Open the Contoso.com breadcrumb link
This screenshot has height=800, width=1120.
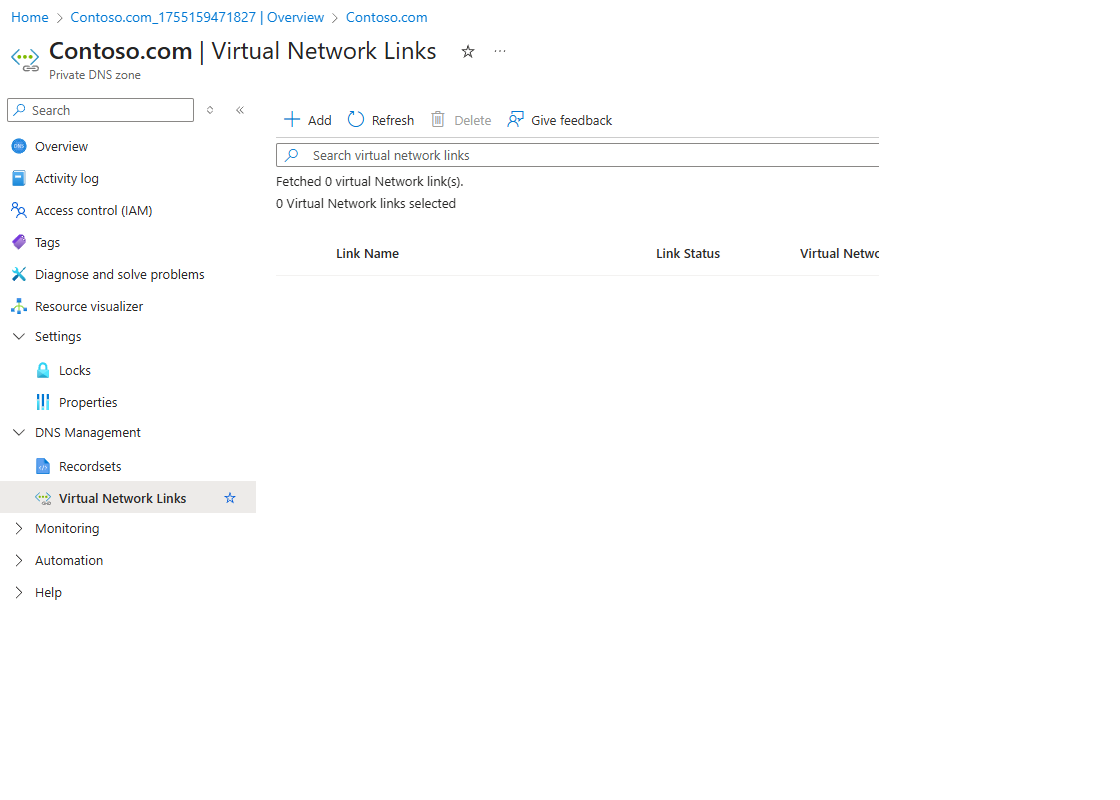coord(386,17)
